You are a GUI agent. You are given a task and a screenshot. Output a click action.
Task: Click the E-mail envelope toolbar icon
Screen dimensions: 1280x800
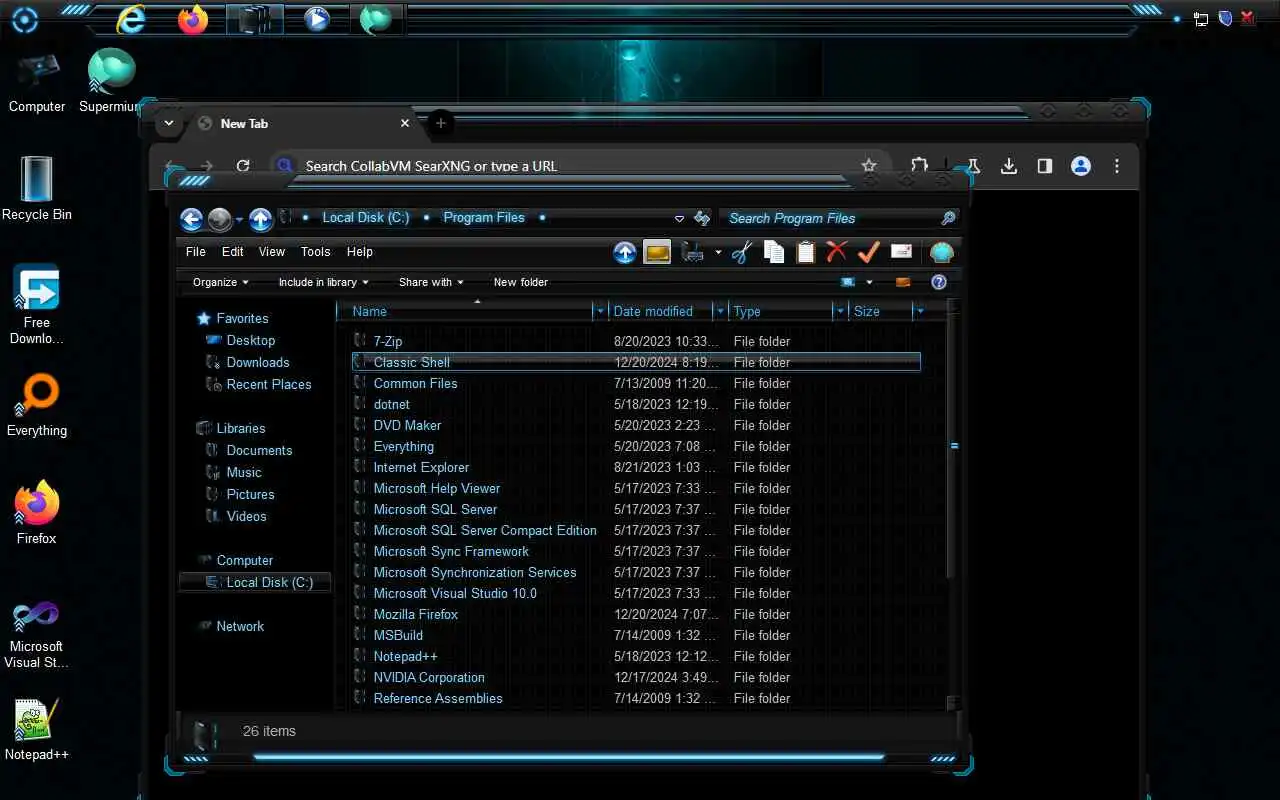901,252
